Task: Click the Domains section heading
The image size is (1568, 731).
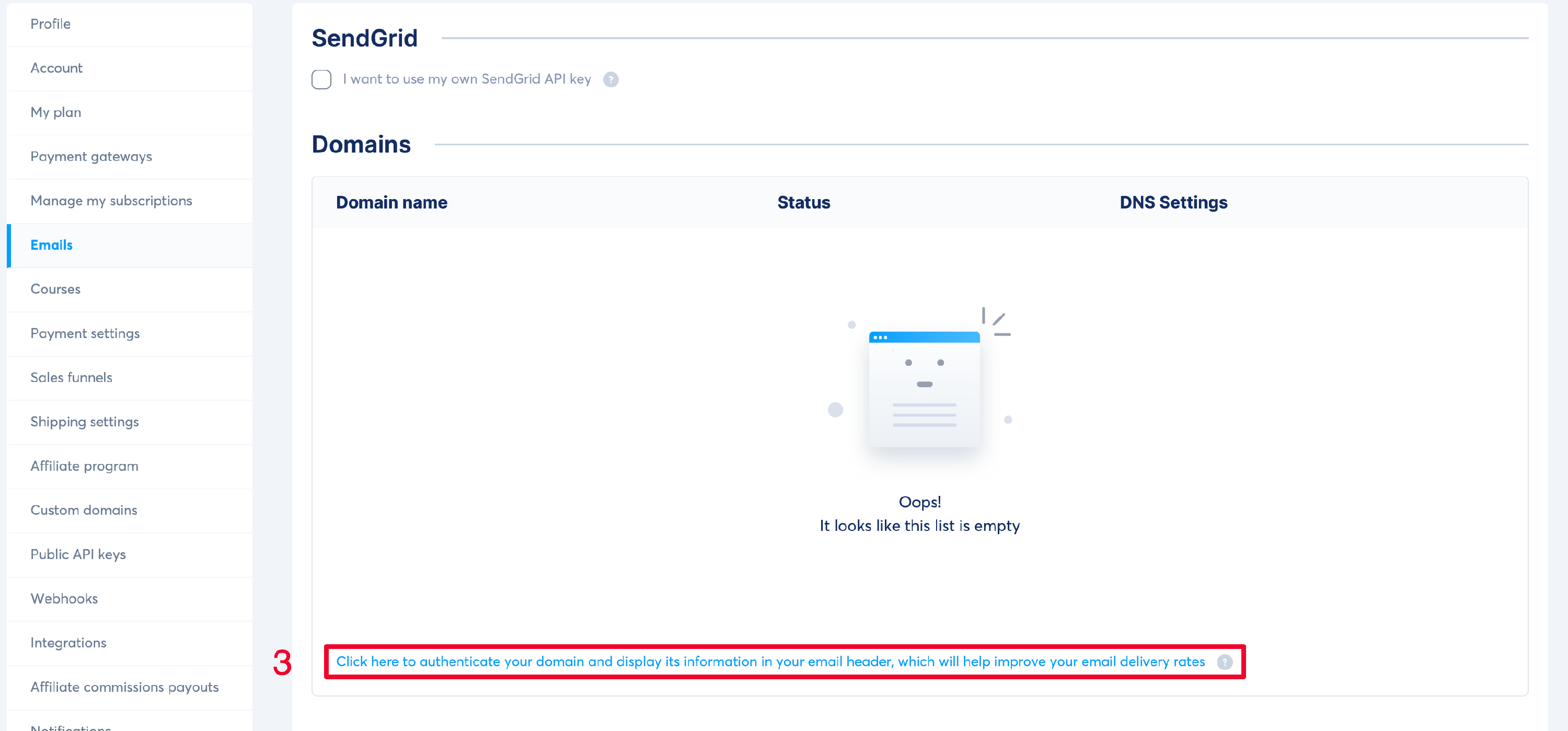Action: tap(361, 144)
